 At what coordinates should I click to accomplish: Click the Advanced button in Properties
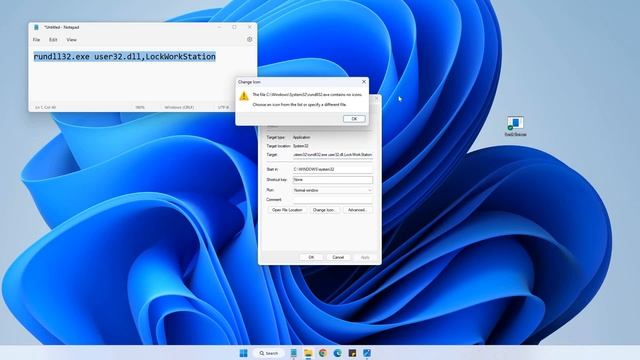358,210
